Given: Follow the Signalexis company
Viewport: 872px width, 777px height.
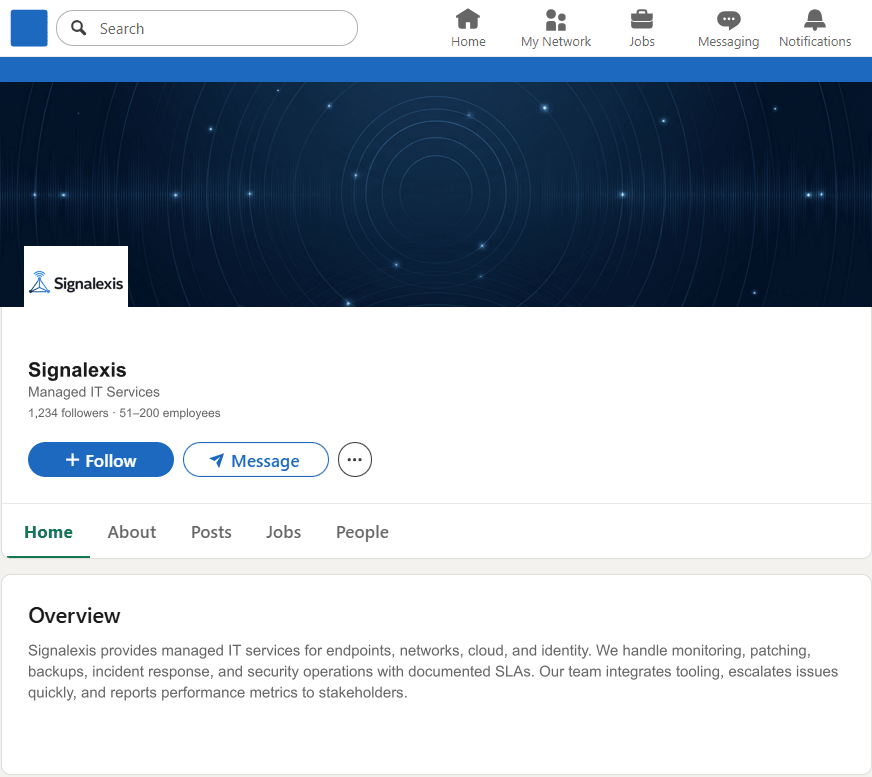Looking at the screenshot, I should click(100, 460).
